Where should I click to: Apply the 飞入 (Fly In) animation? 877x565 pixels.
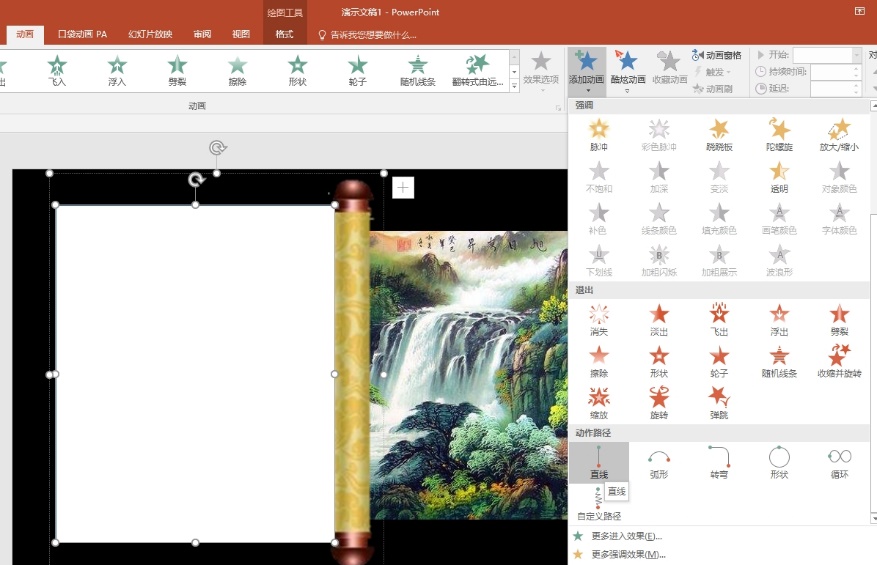click(57, 71)
